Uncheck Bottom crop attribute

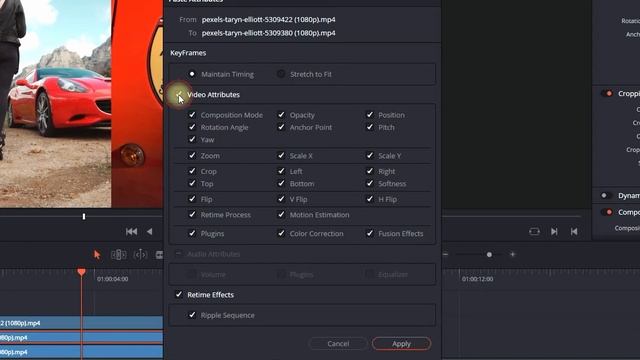pyautogui.click(x=281, y=183)
